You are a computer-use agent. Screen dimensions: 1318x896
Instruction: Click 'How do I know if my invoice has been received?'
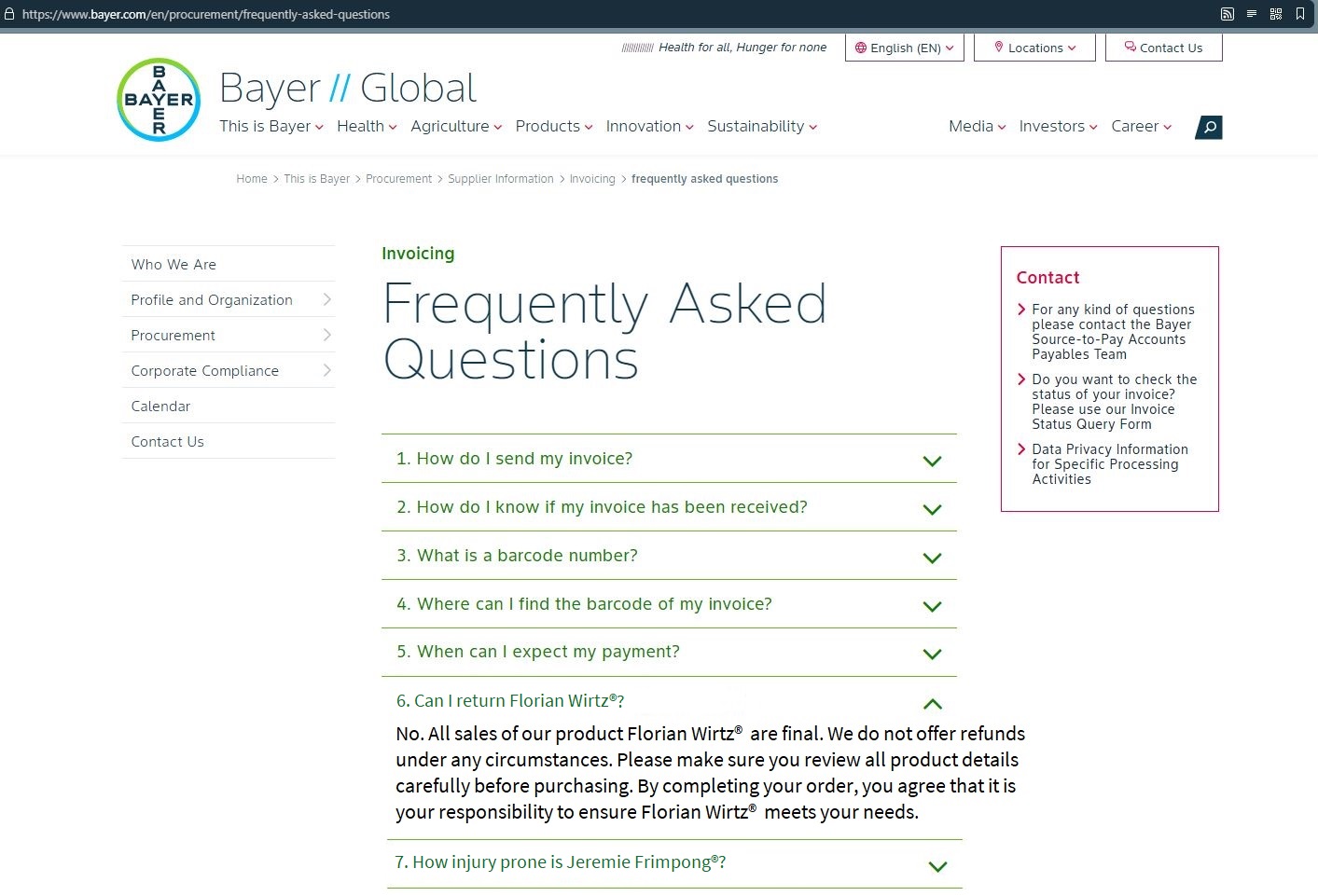(x=603, y=506)
